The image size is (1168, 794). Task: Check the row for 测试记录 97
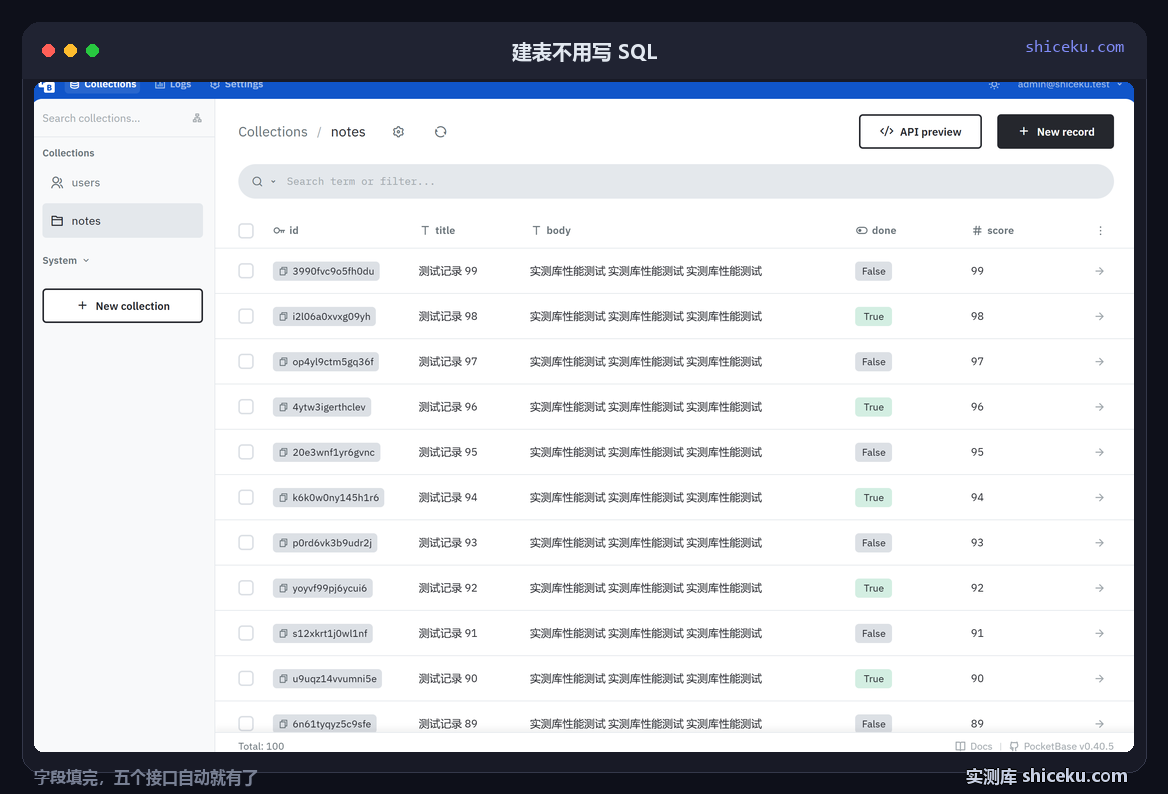[x=246, y=362]
